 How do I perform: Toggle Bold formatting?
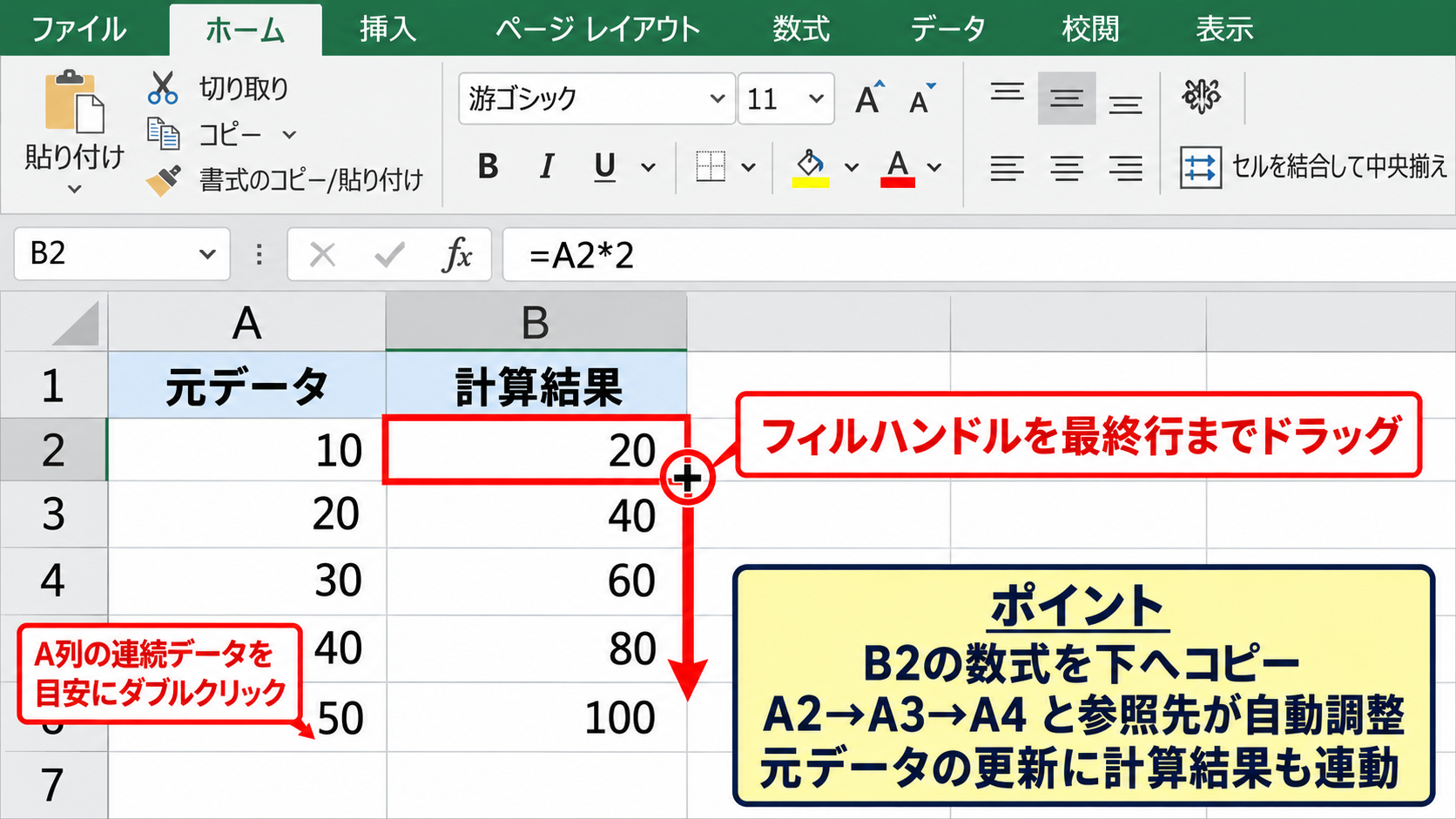point(488,166)
